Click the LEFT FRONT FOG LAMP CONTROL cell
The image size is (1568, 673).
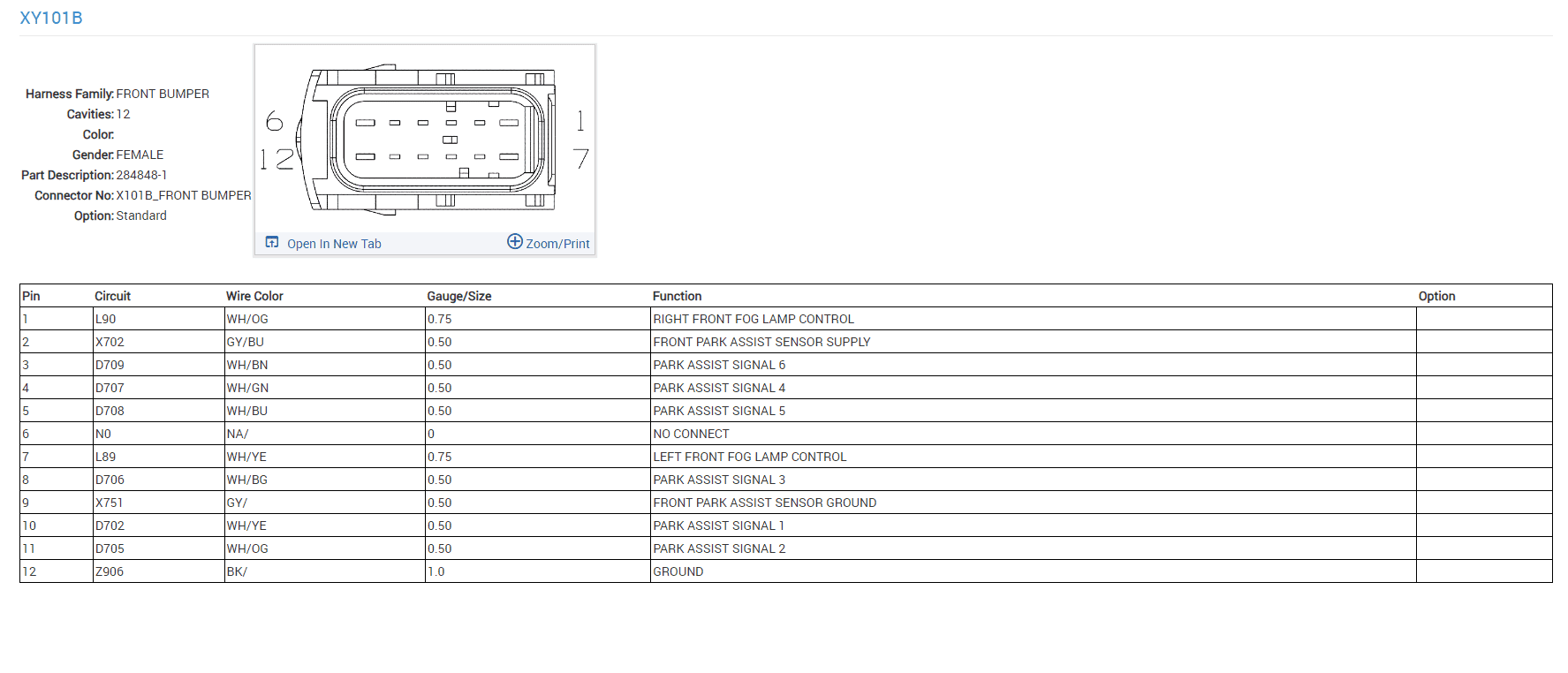tap(1034, 457)
